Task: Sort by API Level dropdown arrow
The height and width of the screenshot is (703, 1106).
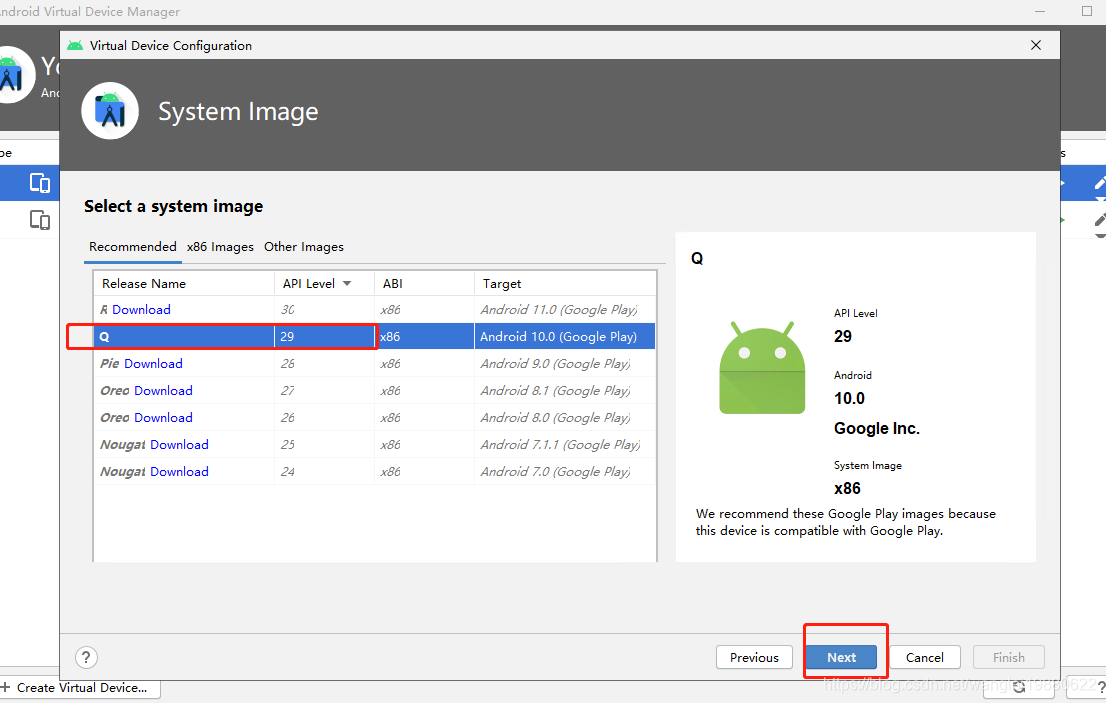Action: (347, 283)
